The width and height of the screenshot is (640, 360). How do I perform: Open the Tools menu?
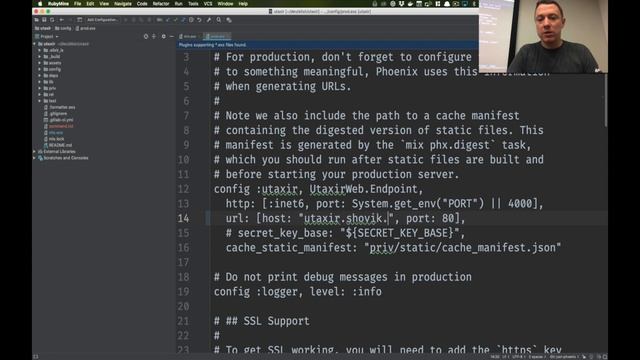click(193, 4)
